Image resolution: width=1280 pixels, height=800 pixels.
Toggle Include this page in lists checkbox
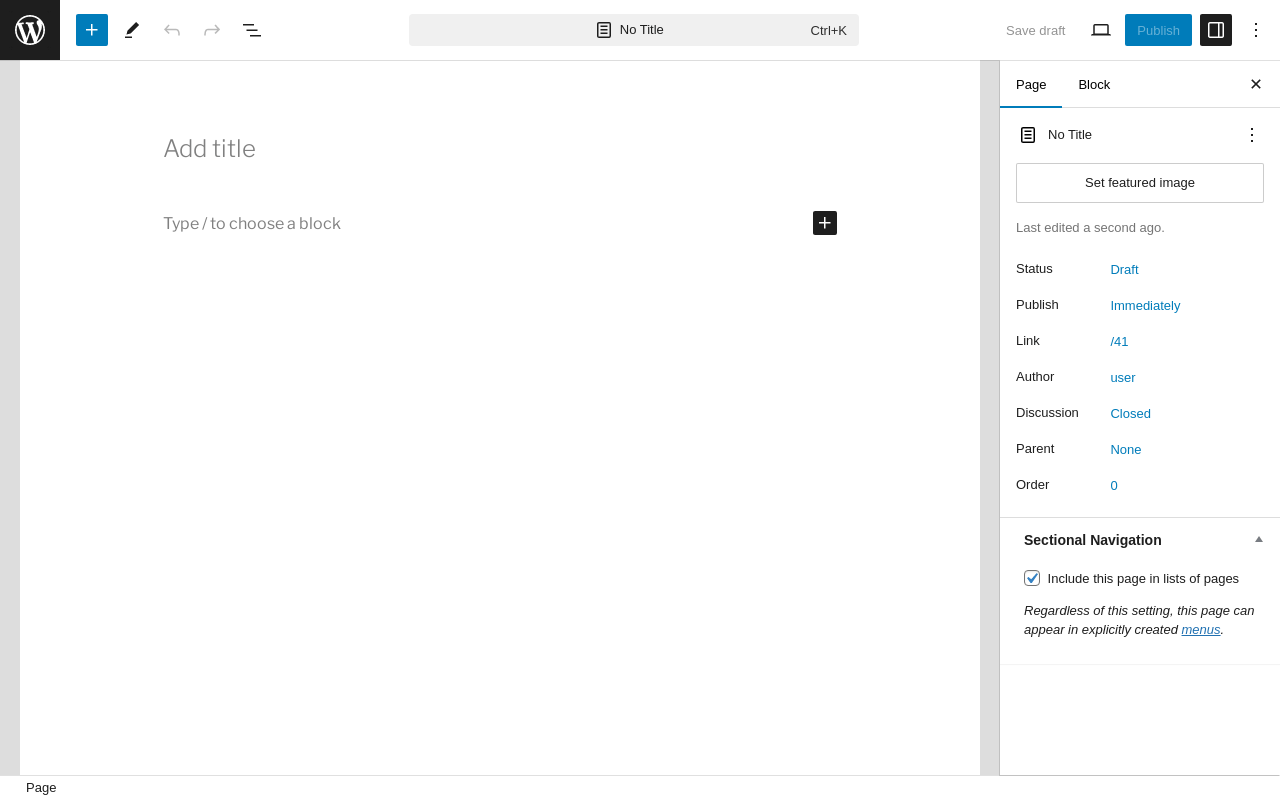pos(1032,578)
